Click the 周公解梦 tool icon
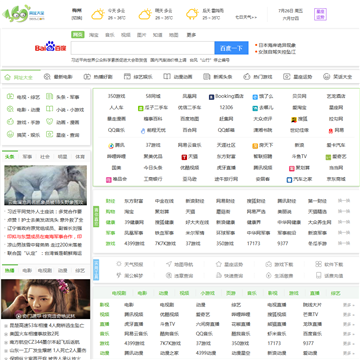 119,275
